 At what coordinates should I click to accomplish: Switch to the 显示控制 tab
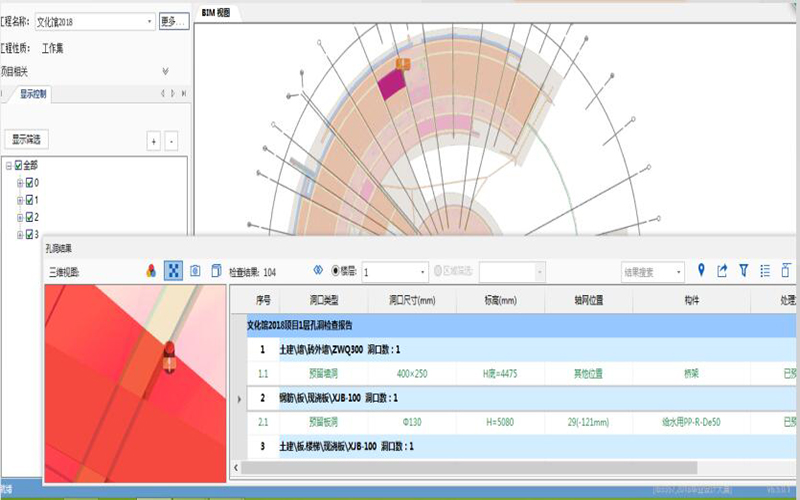[33, 94]
